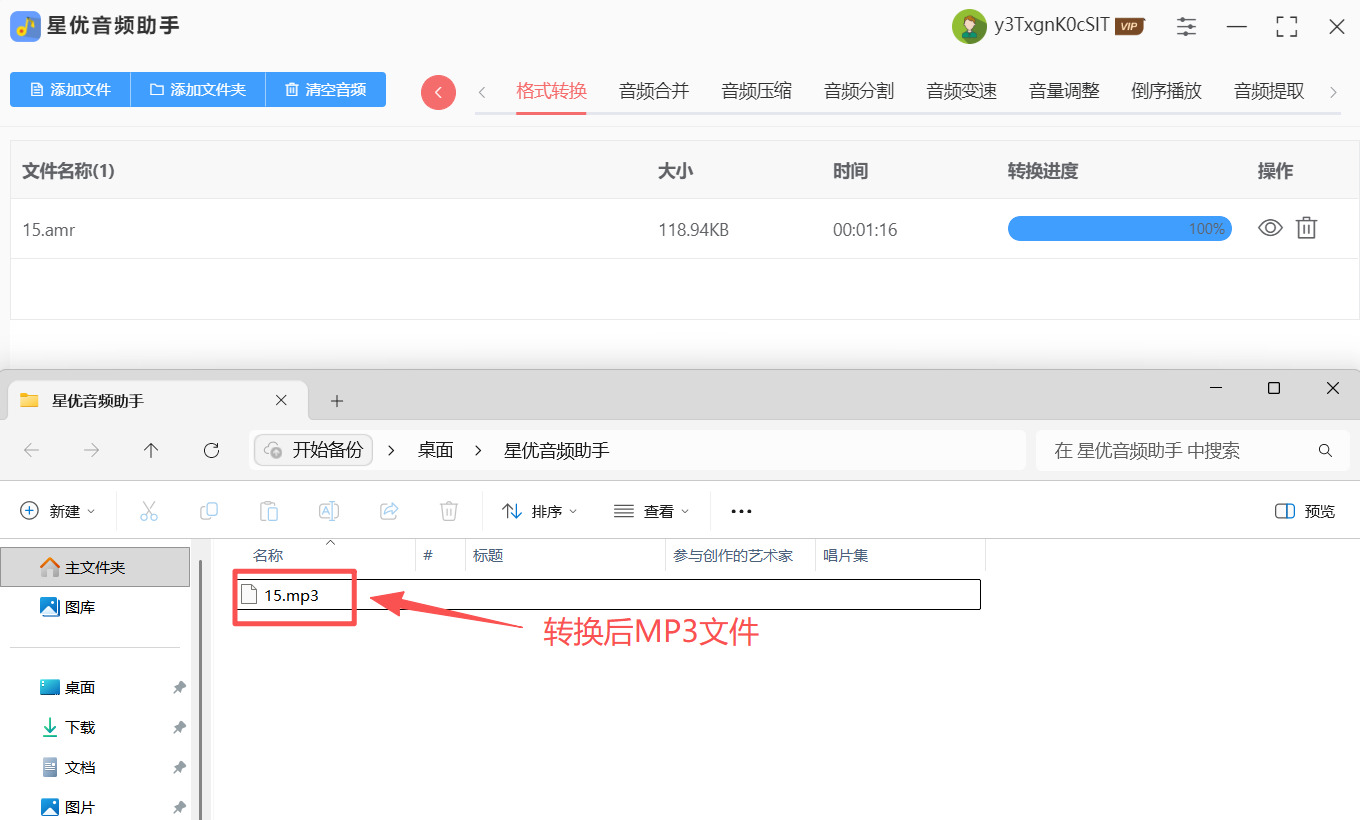Click the sort indicator arrow above 名称 column
This screenshot has width=1360, height=820.
(331, 543)
